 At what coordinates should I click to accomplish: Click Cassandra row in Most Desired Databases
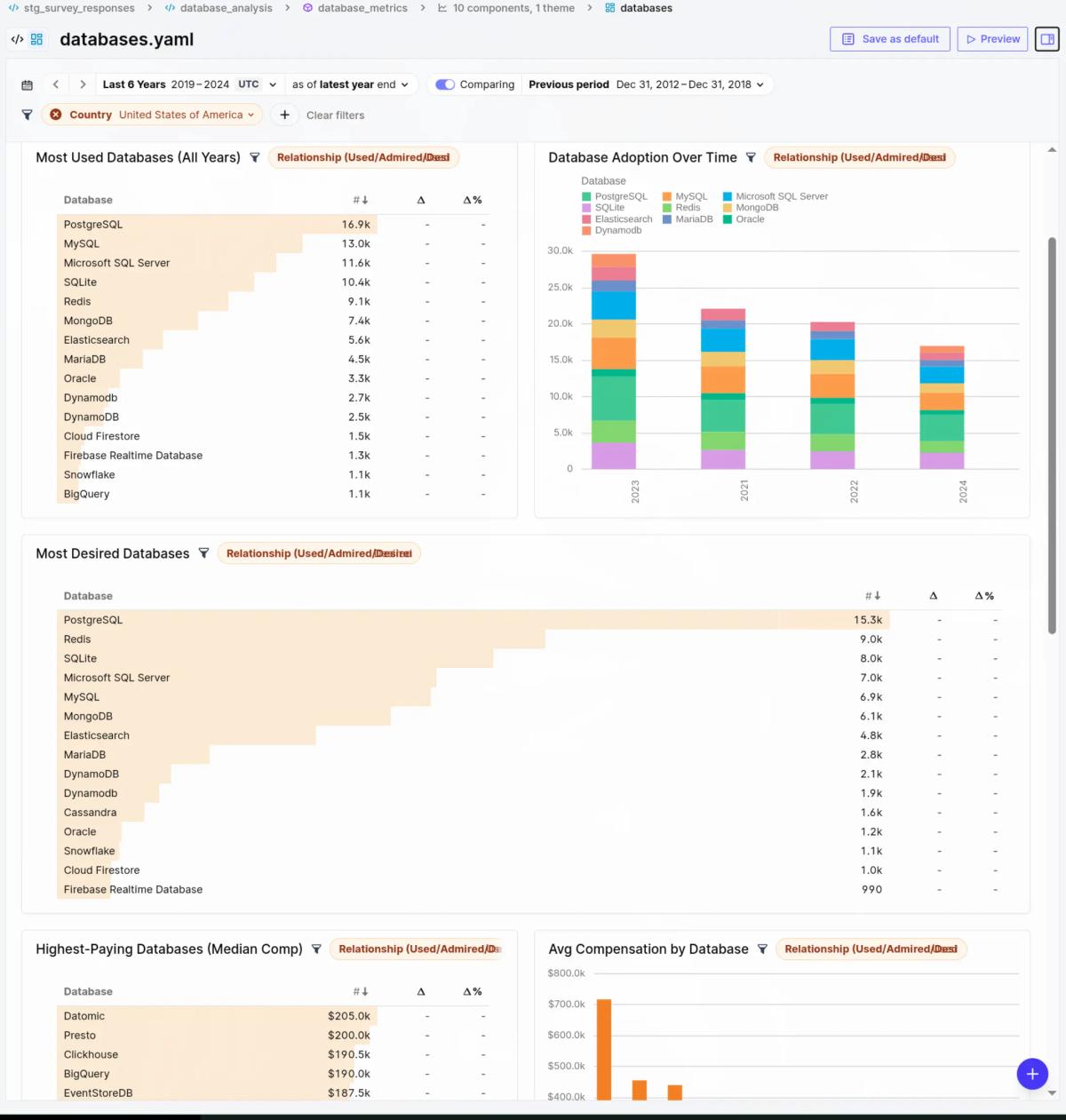click(528, 813)
